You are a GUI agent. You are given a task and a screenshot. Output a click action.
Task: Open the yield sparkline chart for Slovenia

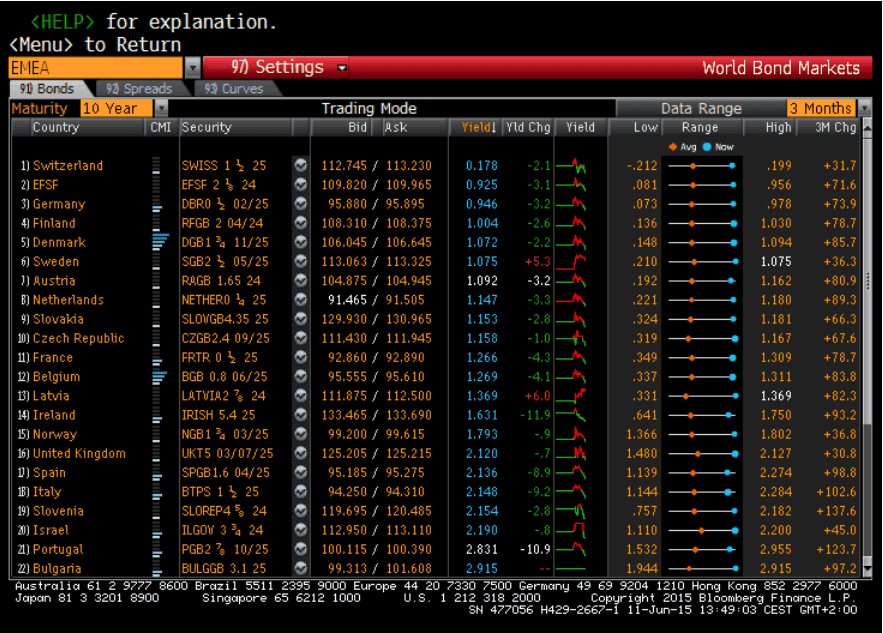click(571, 511)
